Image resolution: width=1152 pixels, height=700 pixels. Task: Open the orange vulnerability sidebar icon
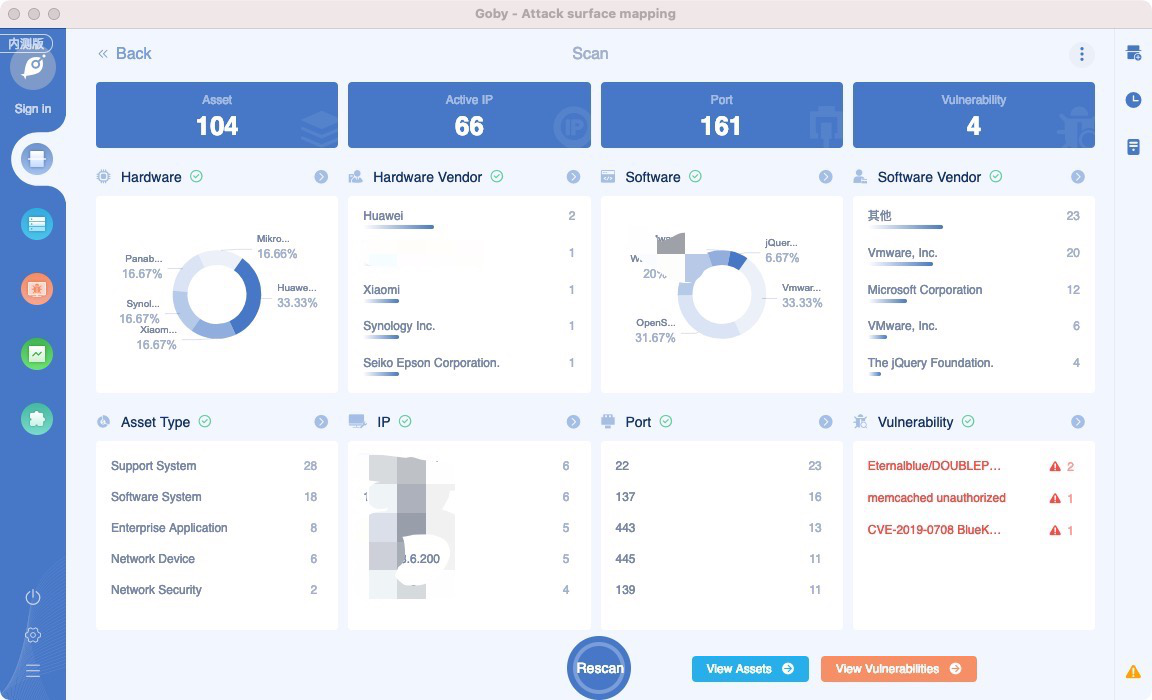(x=37, y=289)
